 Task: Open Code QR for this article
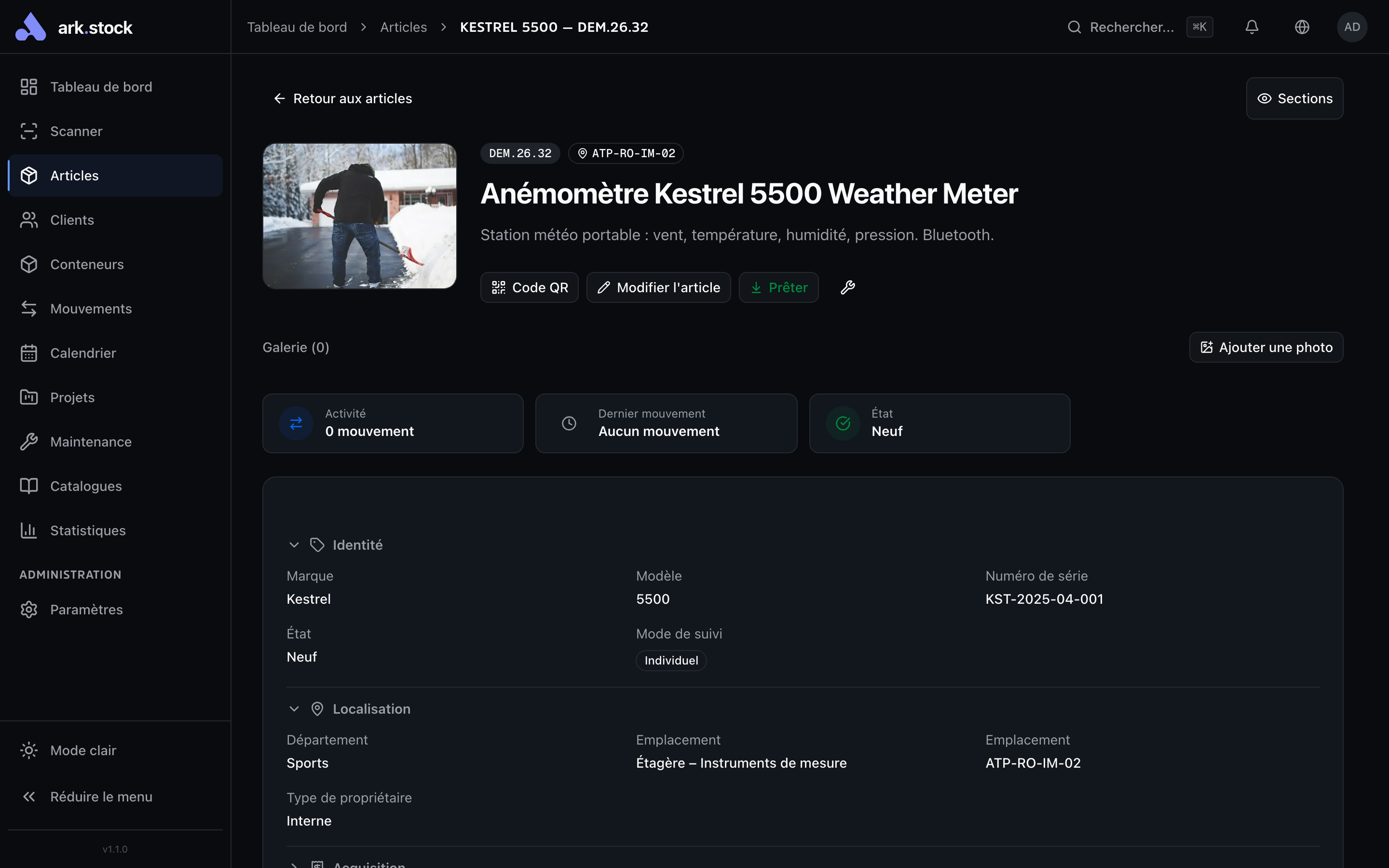(529, 287)
